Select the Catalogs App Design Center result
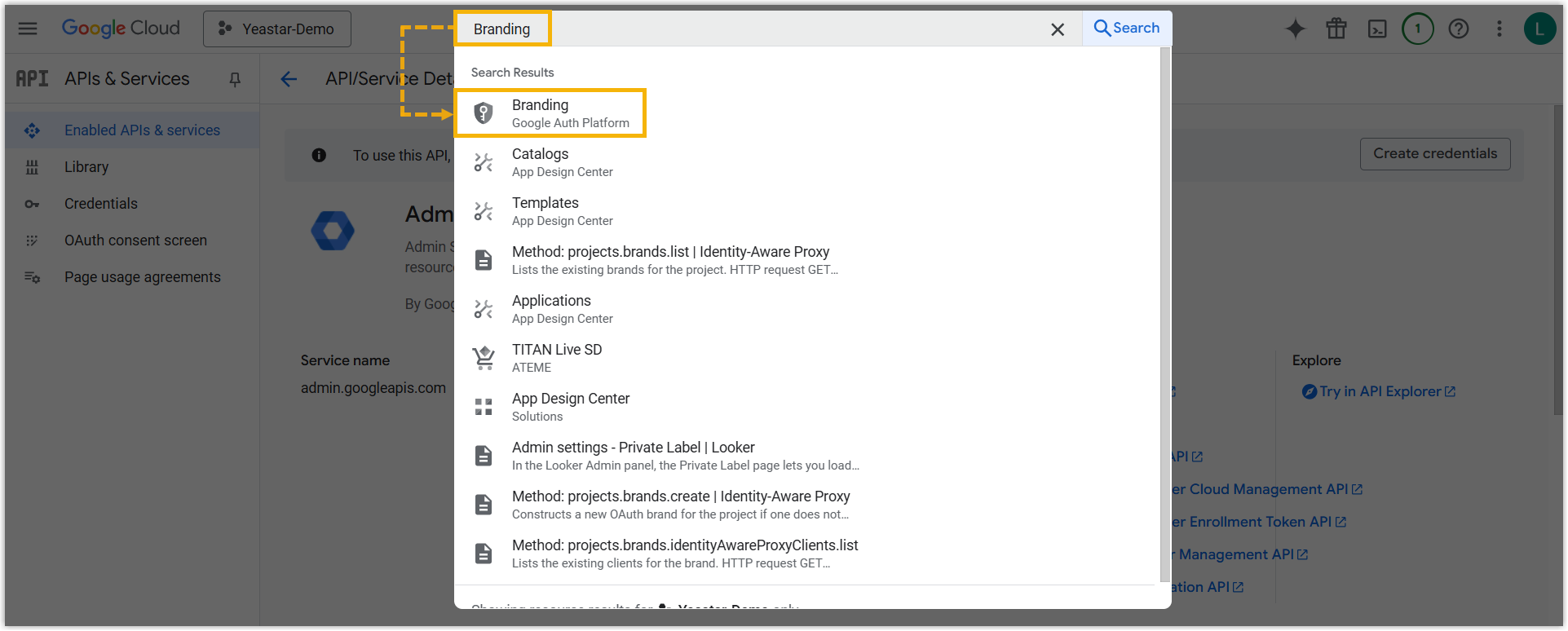The height and width of the screenshot is (631, 1568). tap(562, 162)
